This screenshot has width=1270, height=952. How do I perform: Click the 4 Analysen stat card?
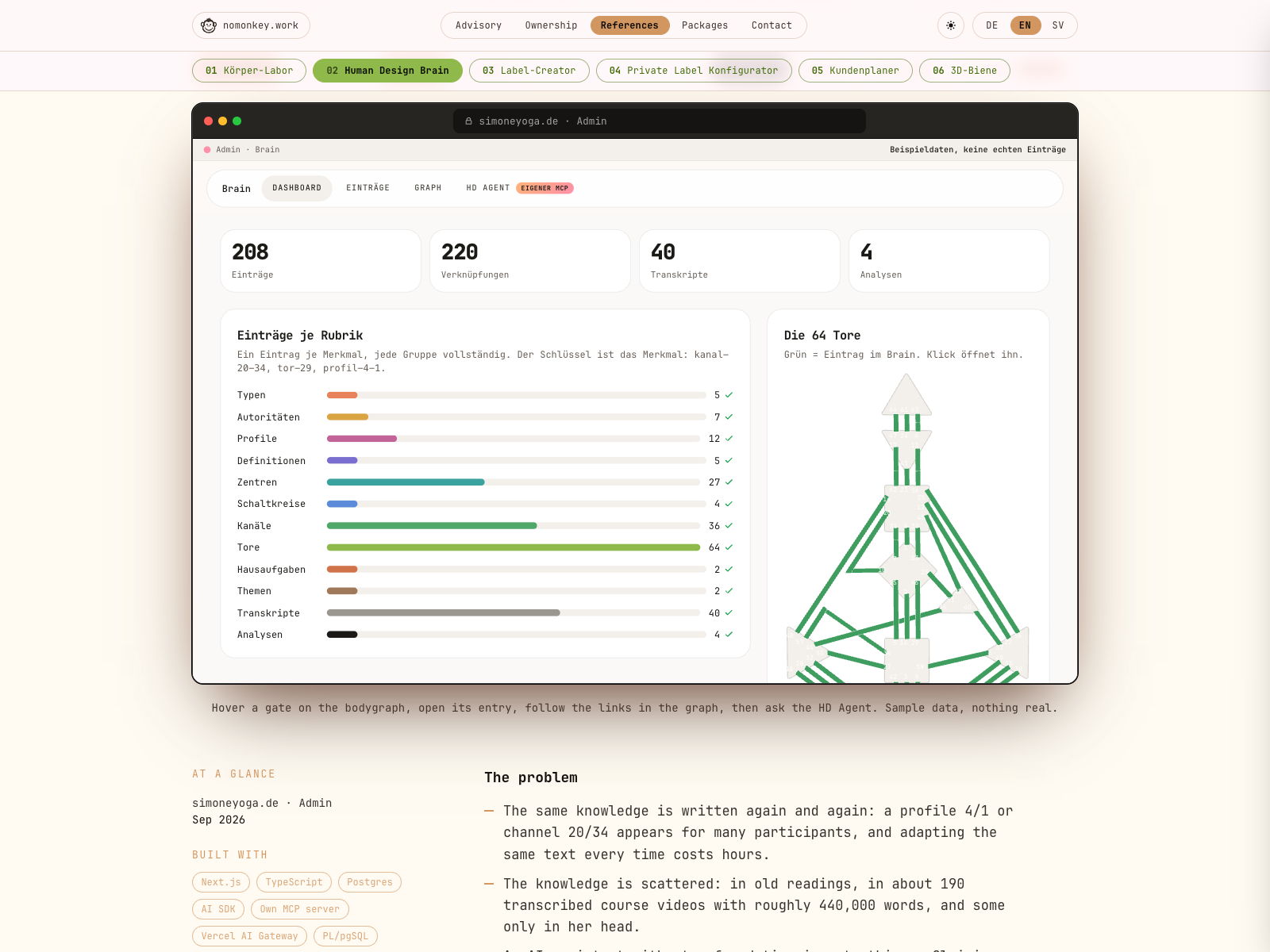(949, 261)
